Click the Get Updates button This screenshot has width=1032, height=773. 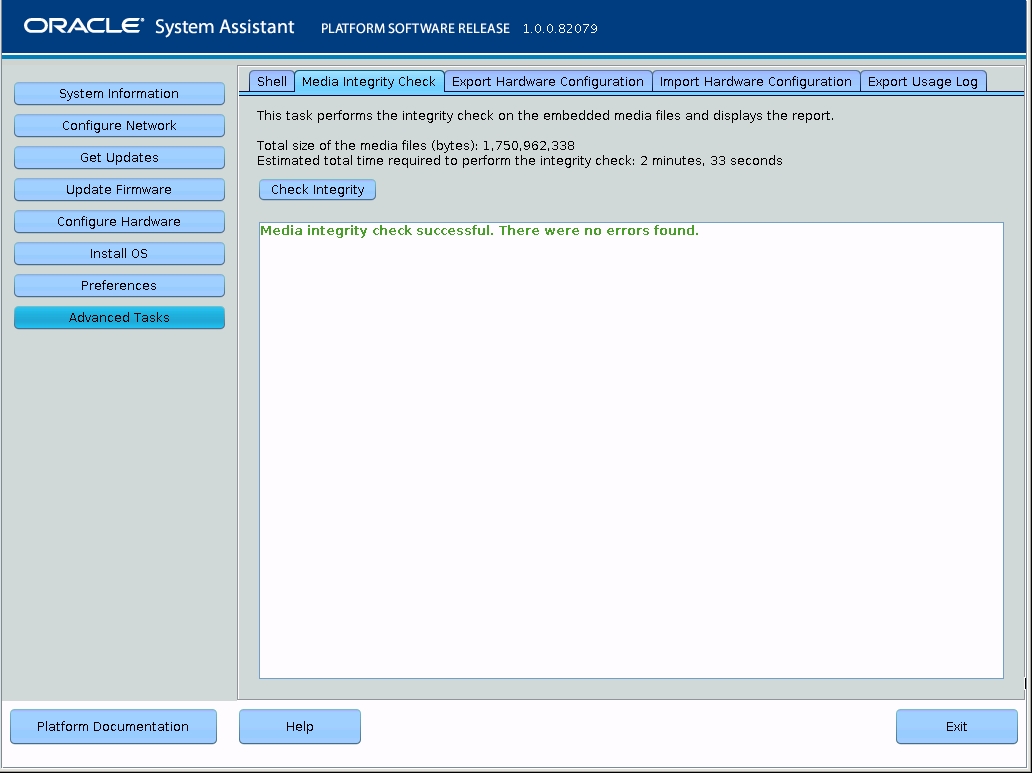click(119, 157)
